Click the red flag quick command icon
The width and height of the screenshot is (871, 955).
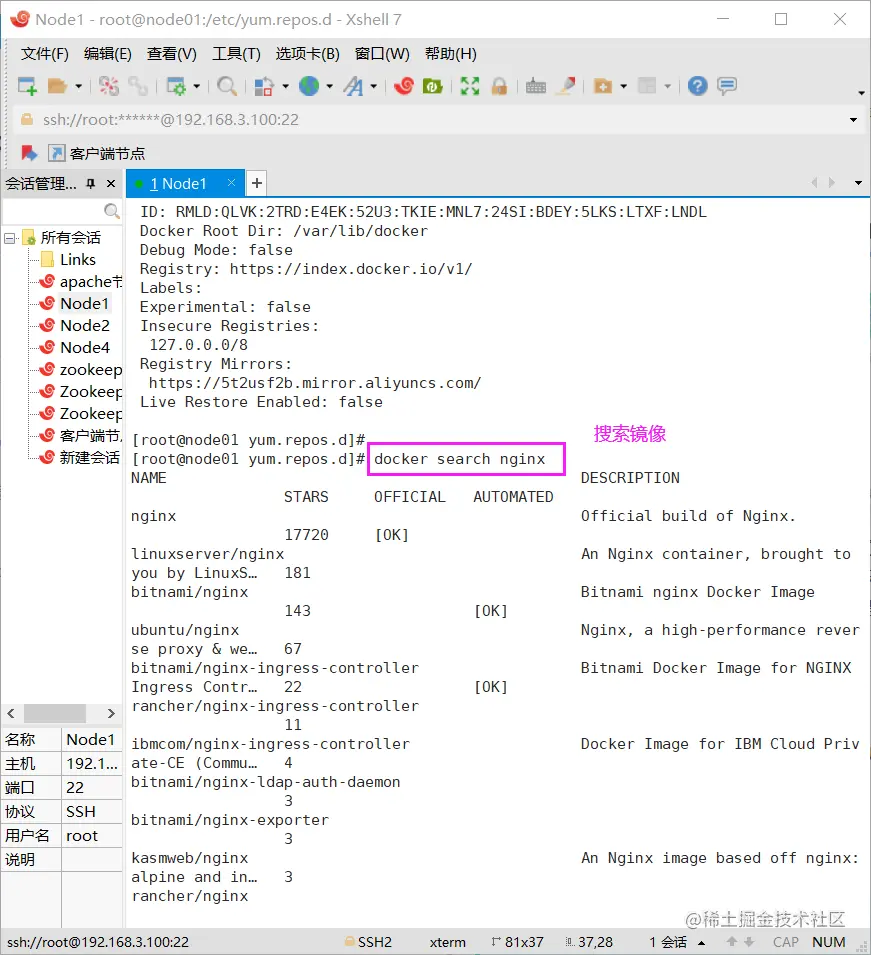pyautogui.click(x=29, y=153)
